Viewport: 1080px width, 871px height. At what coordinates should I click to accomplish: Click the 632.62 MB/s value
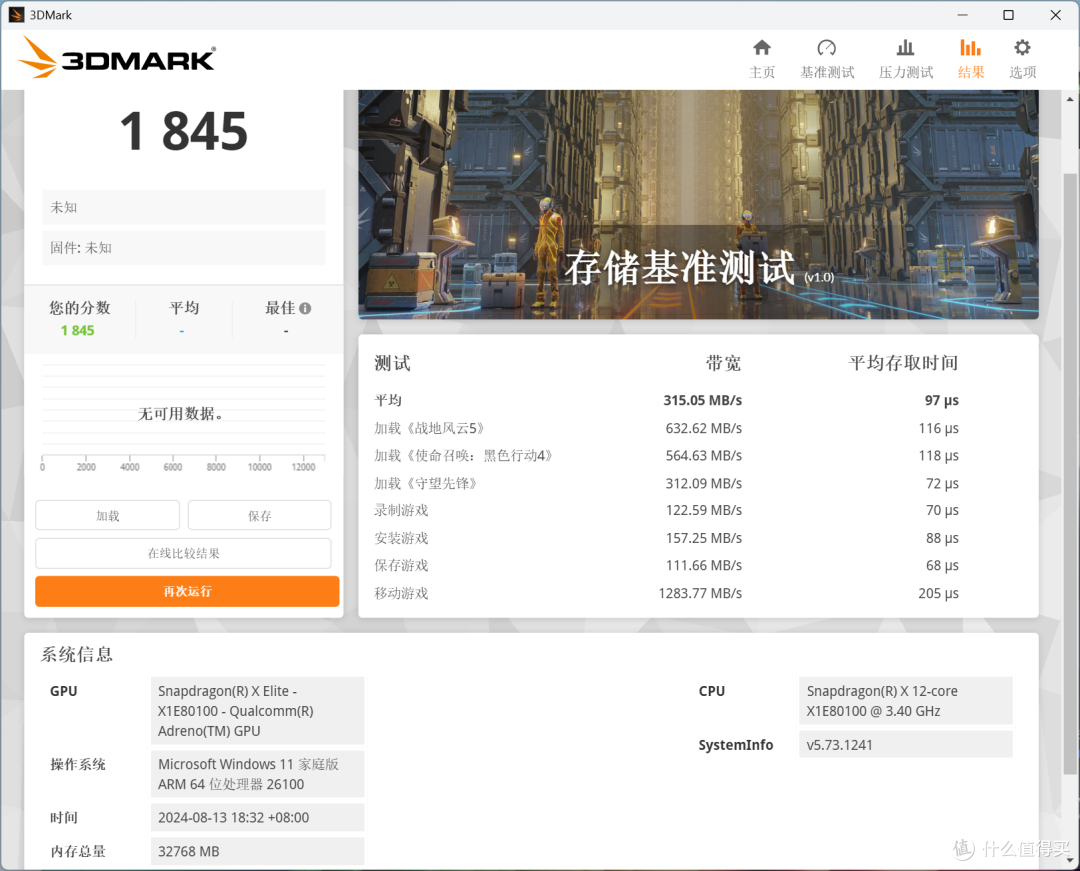[703, 428]
